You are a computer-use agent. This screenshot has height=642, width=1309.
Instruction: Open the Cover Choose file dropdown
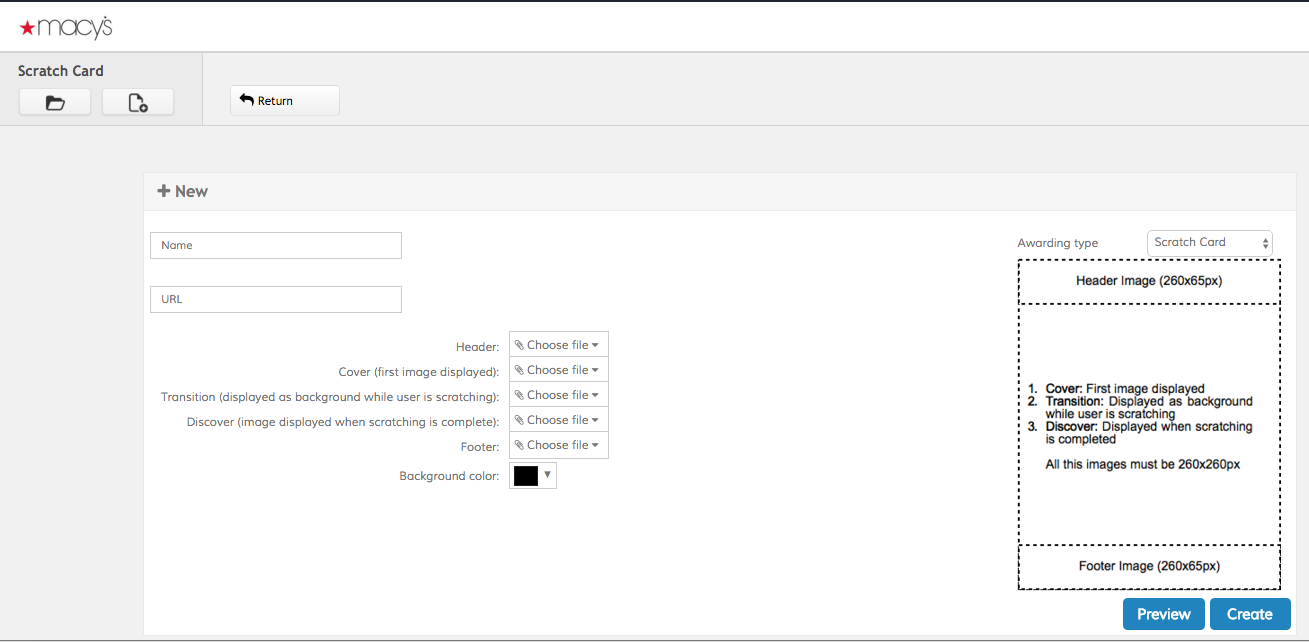click(558, 370)
